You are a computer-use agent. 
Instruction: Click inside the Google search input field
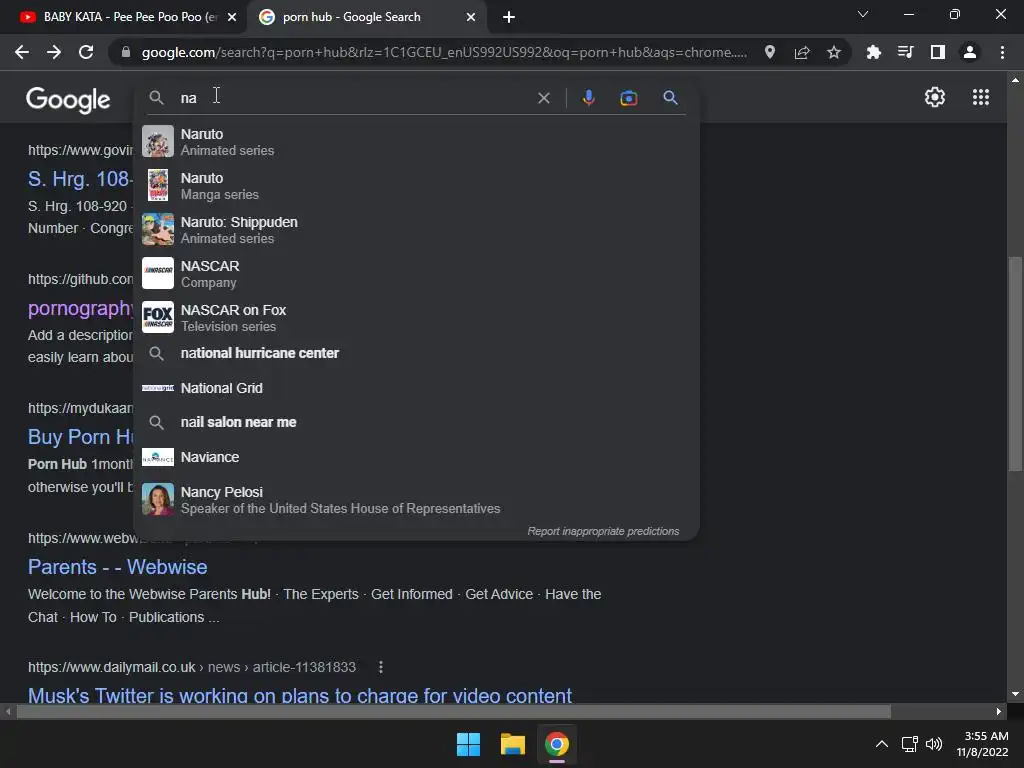353,98
